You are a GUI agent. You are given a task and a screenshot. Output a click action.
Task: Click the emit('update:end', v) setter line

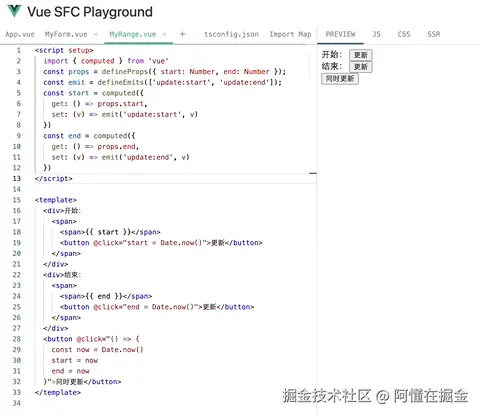coord(120,157)
